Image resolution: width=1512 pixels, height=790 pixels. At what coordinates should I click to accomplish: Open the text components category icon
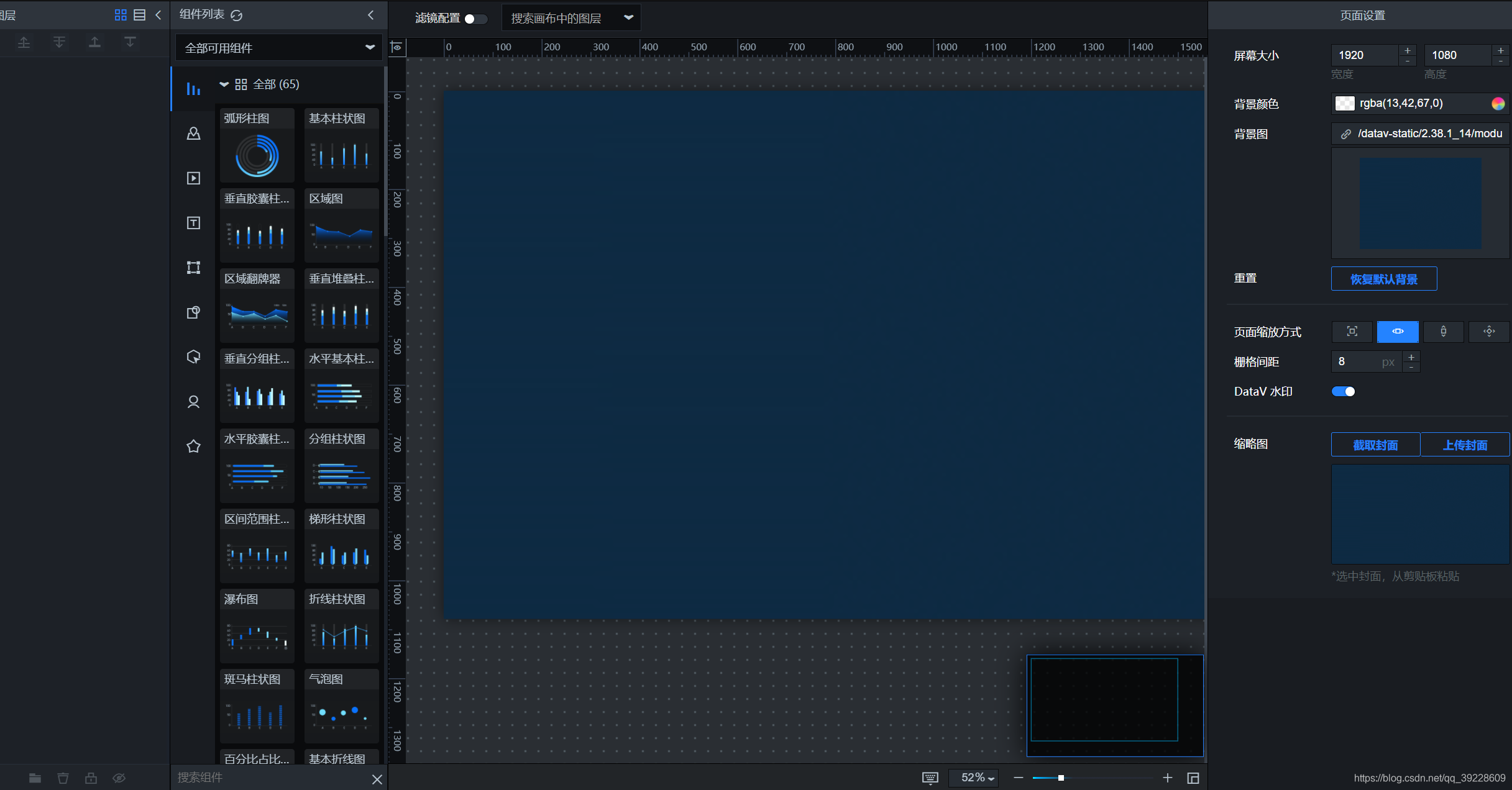coord(193,223)
